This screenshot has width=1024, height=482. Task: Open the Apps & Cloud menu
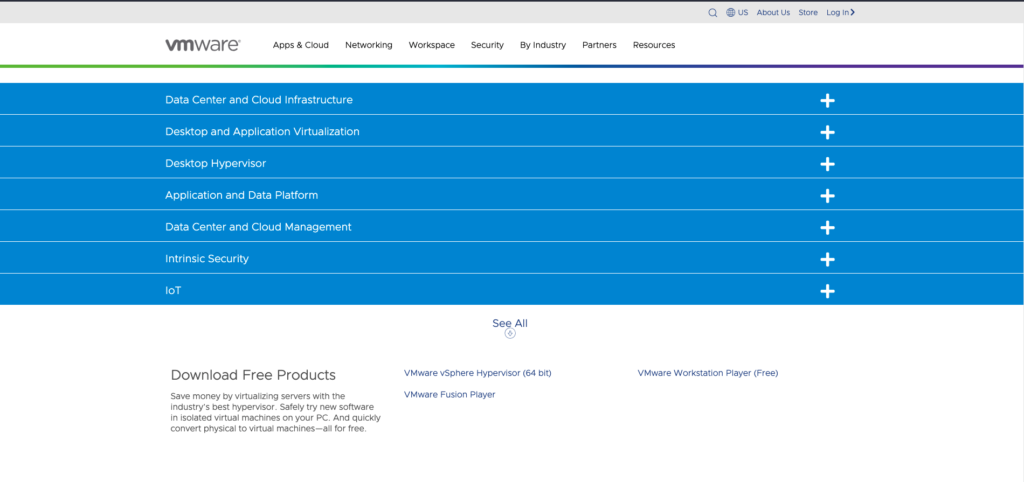click(300, 45)
